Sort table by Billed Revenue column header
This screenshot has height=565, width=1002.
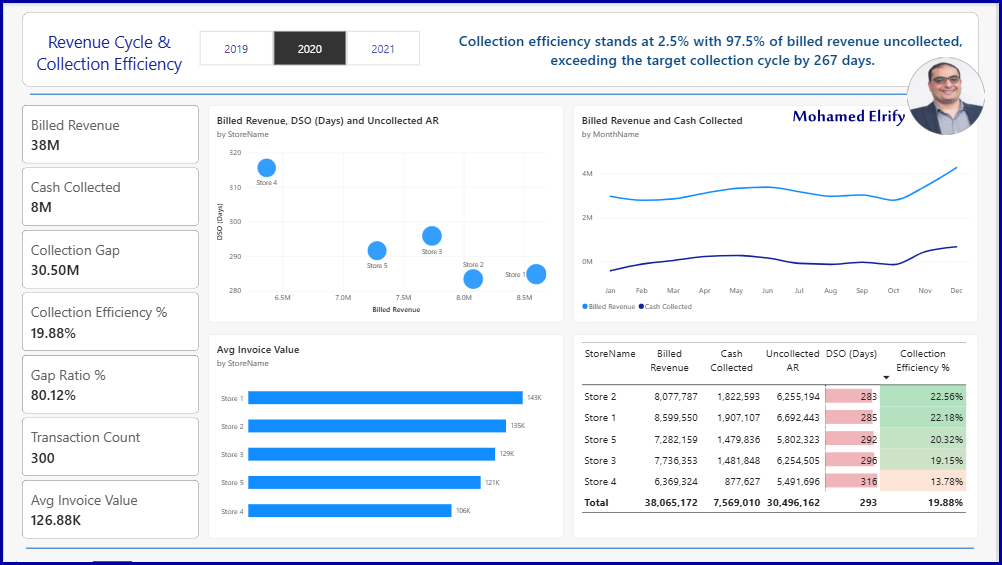pyautogui.click(x=669, y=360)
